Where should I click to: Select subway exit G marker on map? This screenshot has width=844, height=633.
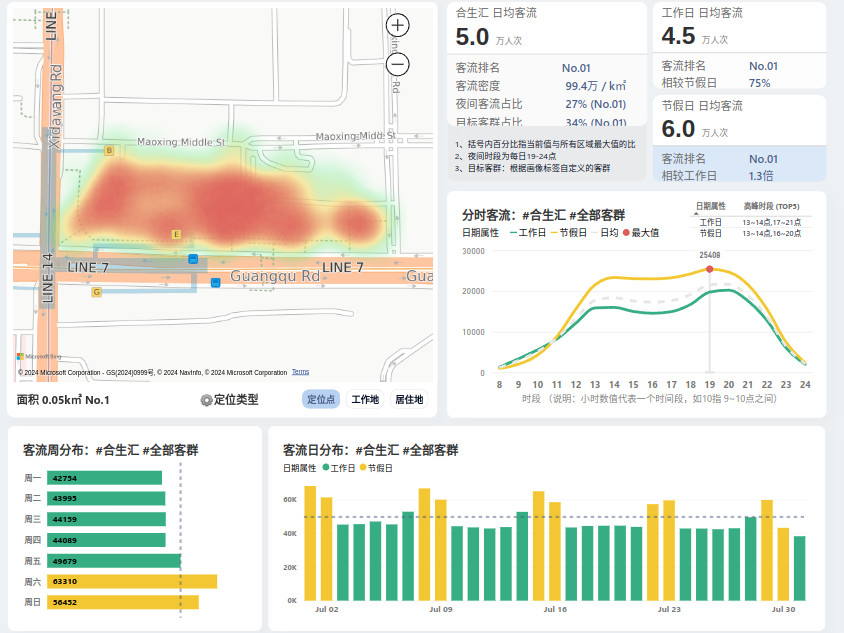pos(96,292)
